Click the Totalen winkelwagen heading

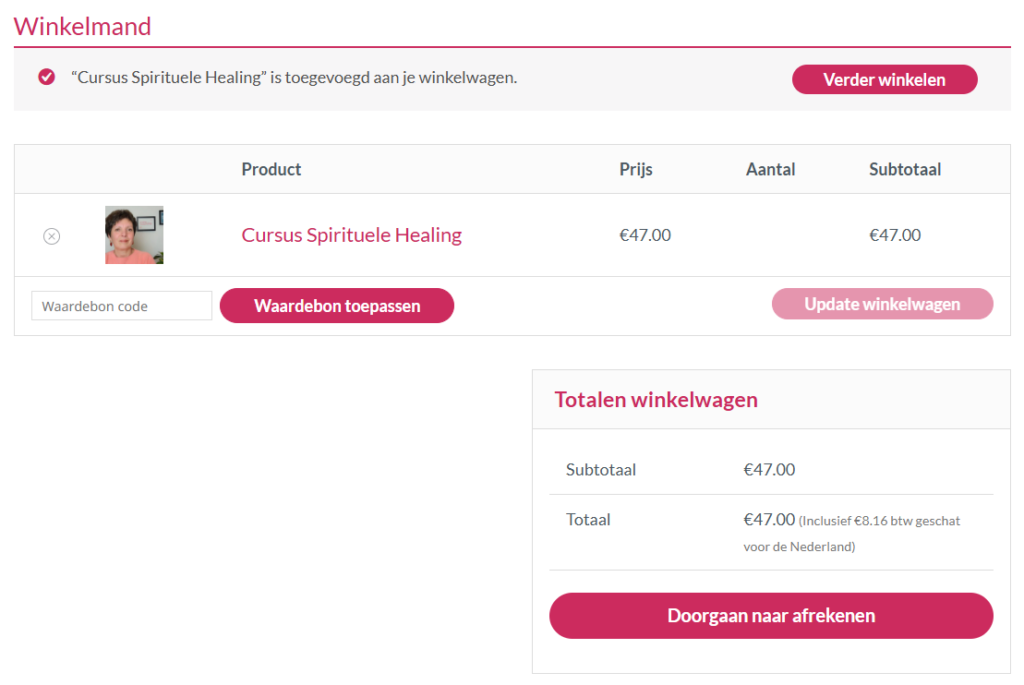pos(656,400)
